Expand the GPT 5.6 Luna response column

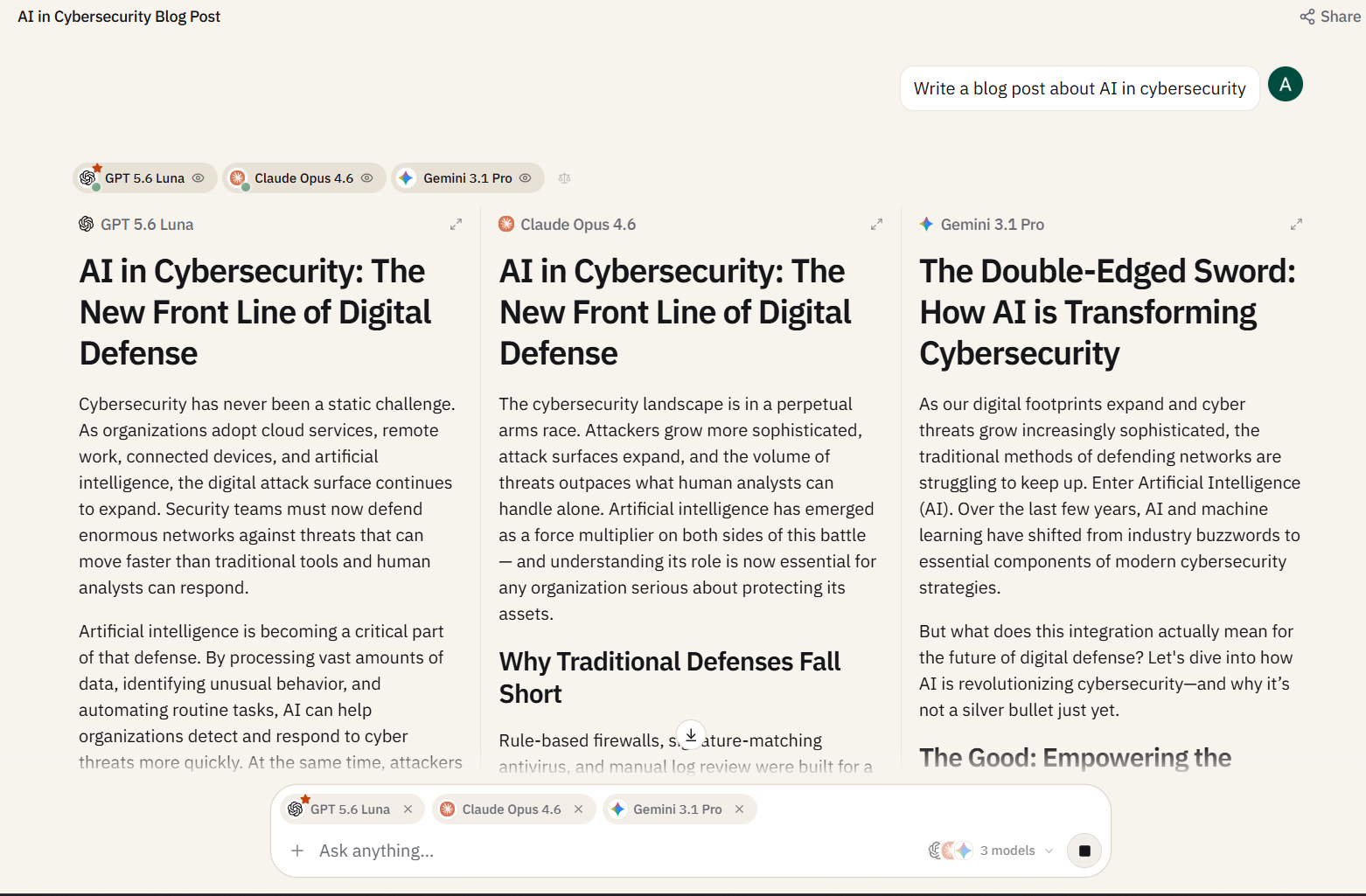pyautogui.click(x=456, y=225)
